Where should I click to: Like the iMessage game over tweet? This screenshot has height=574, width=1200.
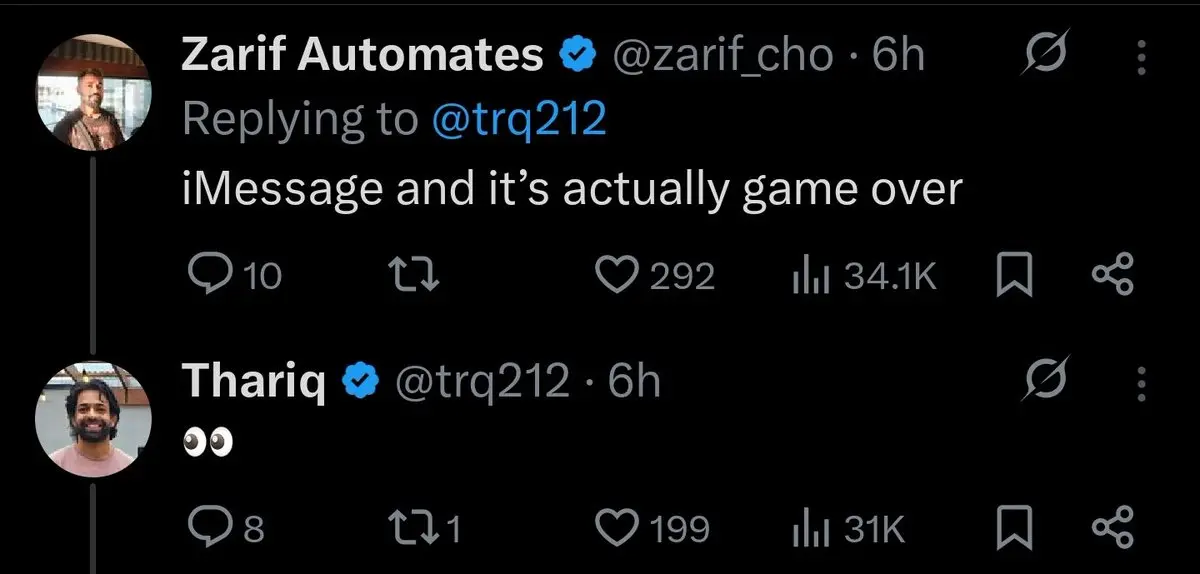(619, 275)
